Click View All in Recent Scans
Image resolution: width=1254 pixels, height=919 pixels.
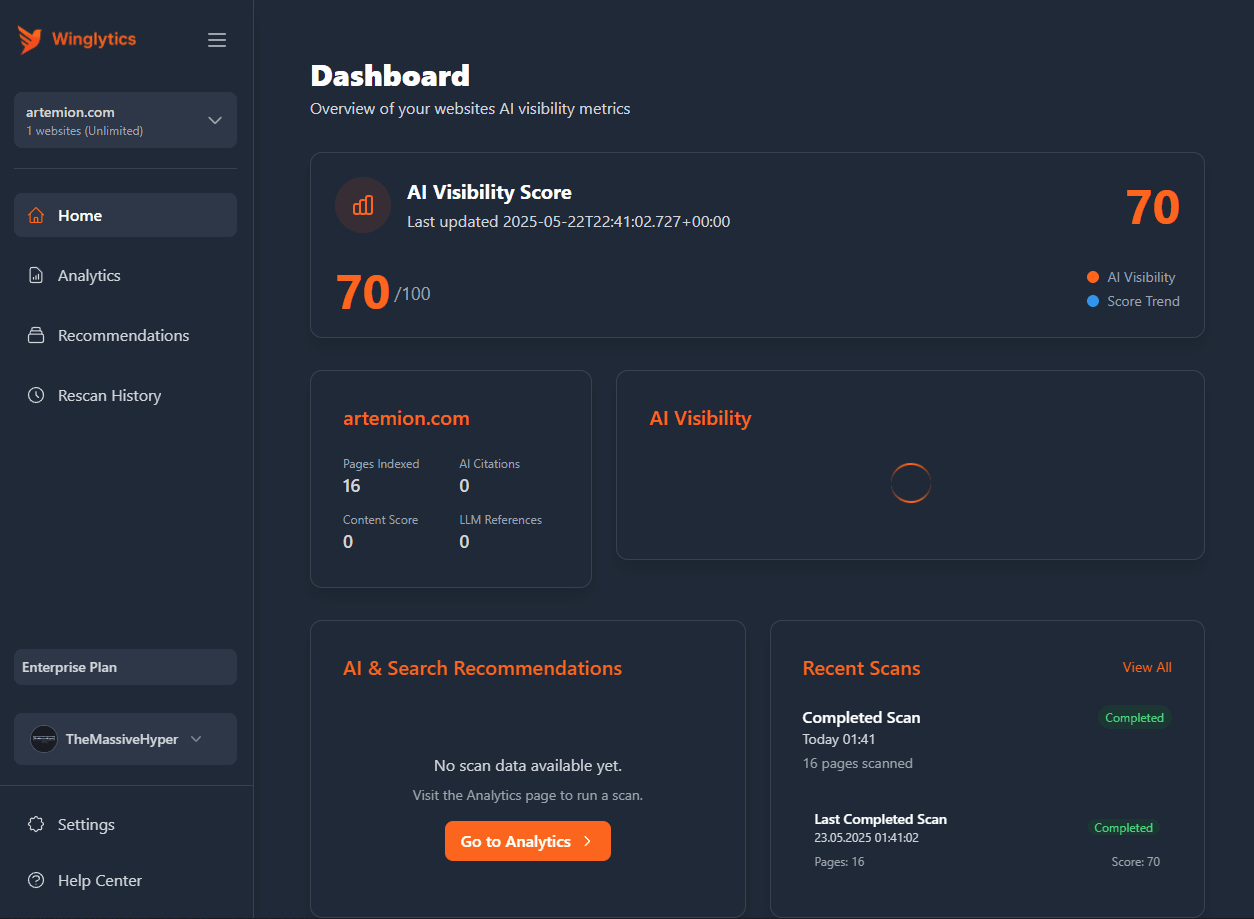[1147, 667]
